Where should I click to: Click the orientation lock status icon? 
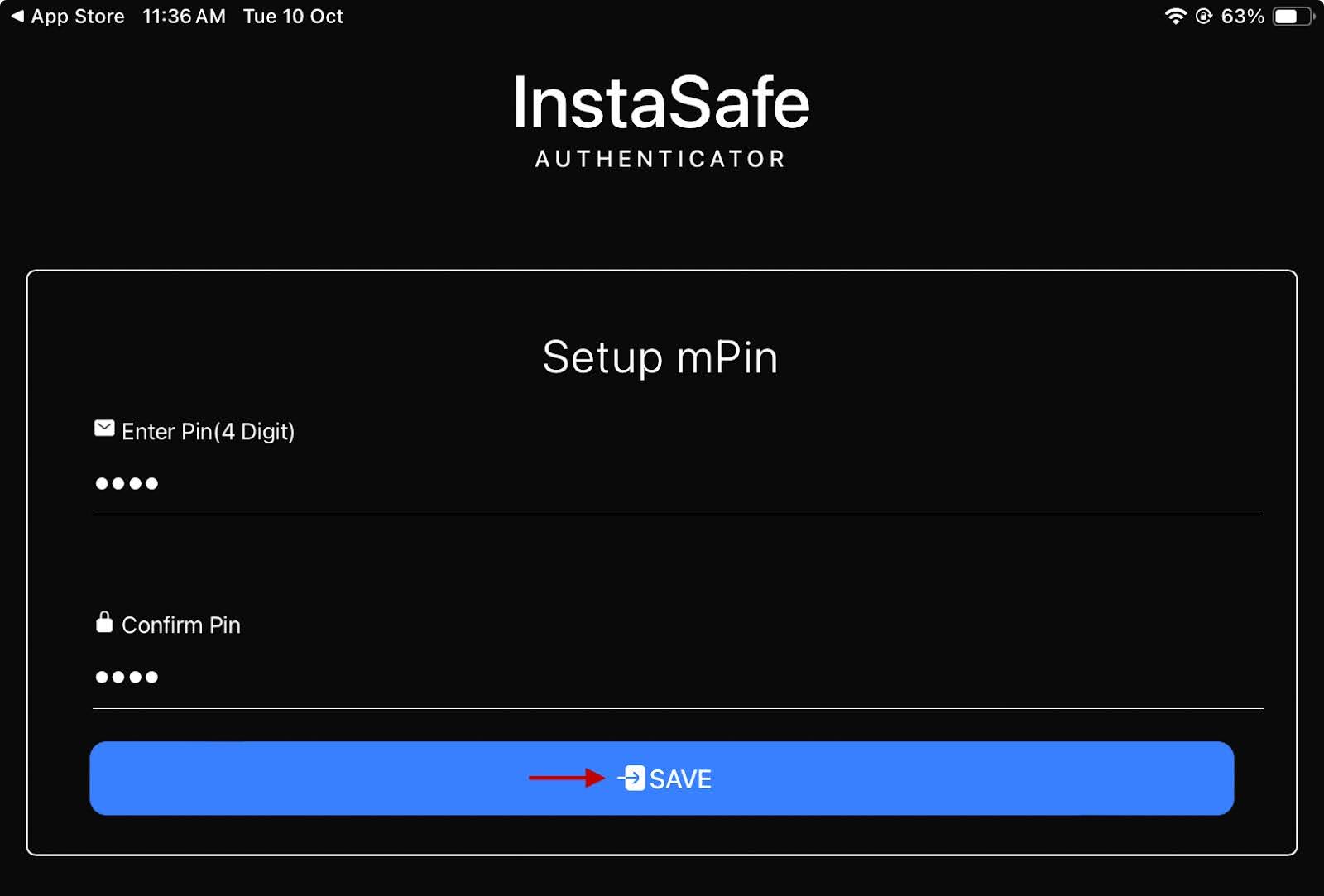[x=1204, y=17]
